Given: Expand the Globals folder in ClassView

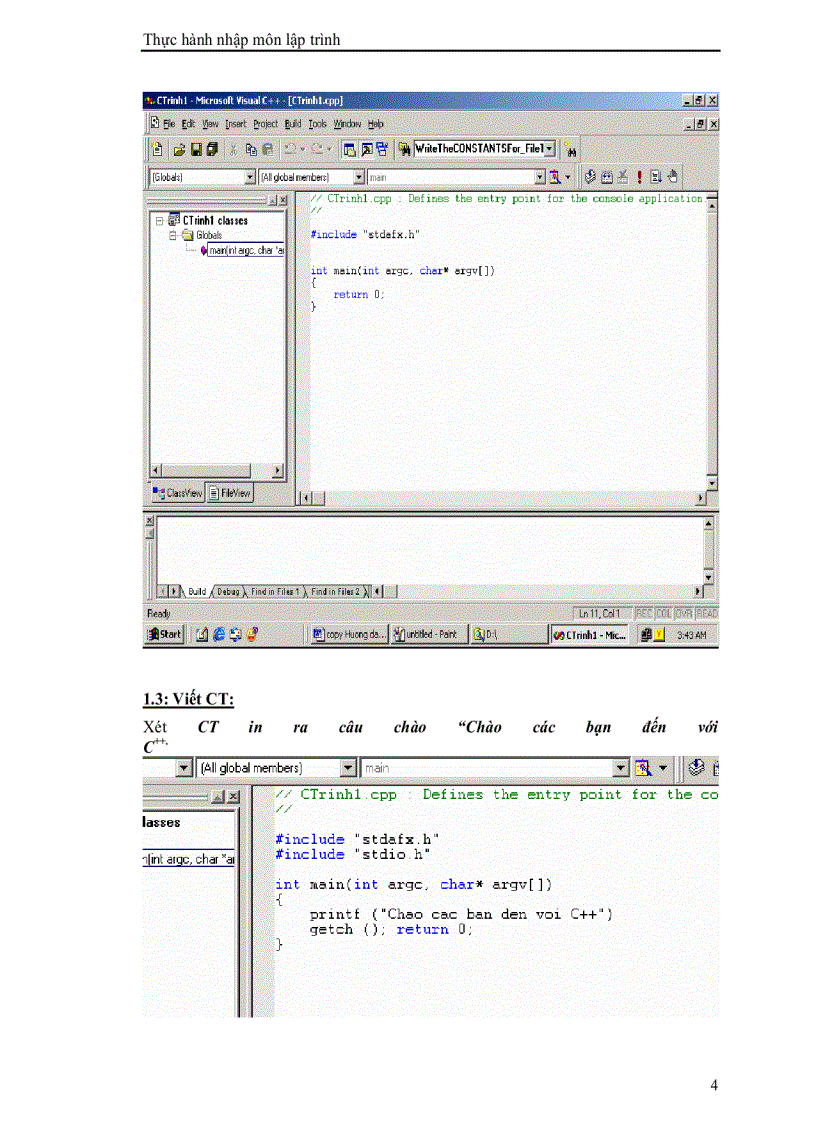Looking at the screenshot, I should tap(172, 235).
